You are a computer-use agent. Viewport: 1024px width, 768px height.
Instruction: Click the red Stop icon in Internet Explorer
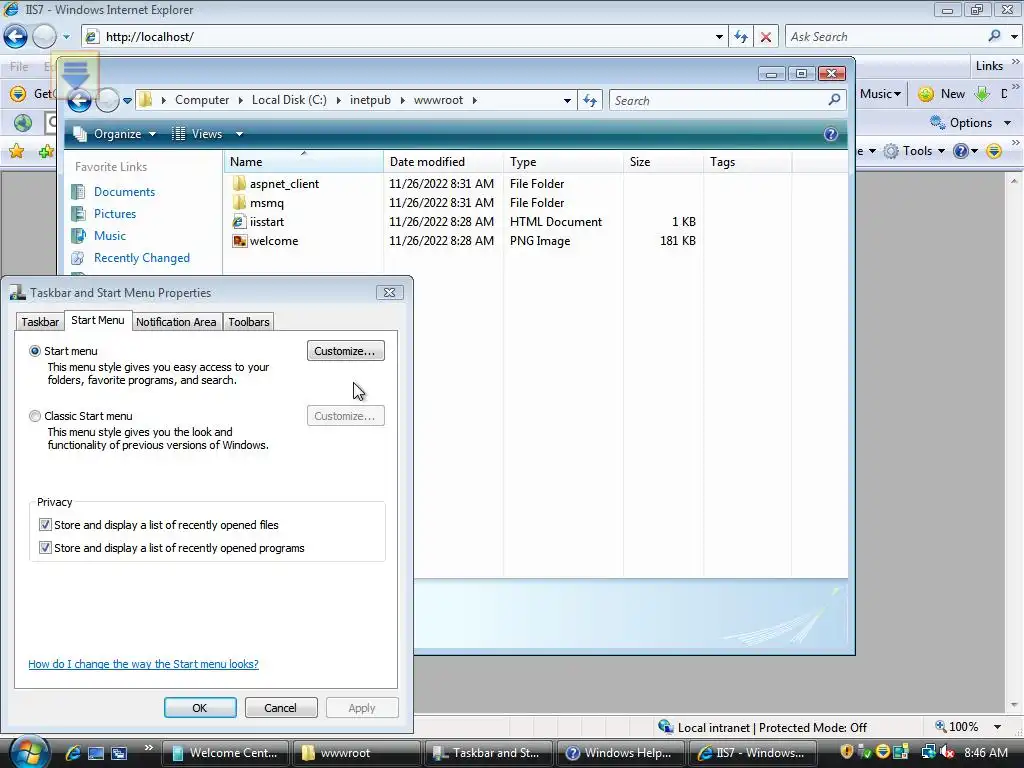click(x=765, y=37)
